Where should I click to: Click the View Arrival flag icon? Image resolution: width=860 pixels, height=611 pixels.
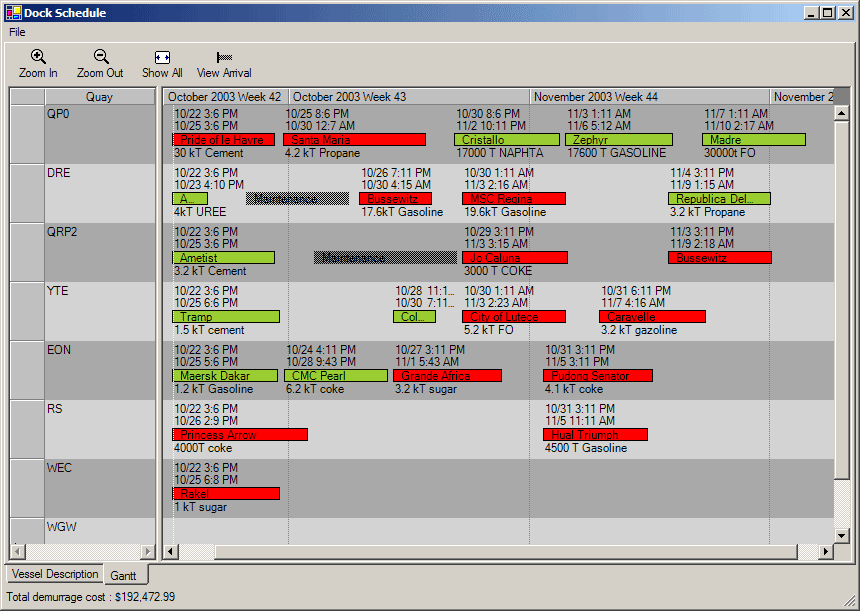point(224,57)
